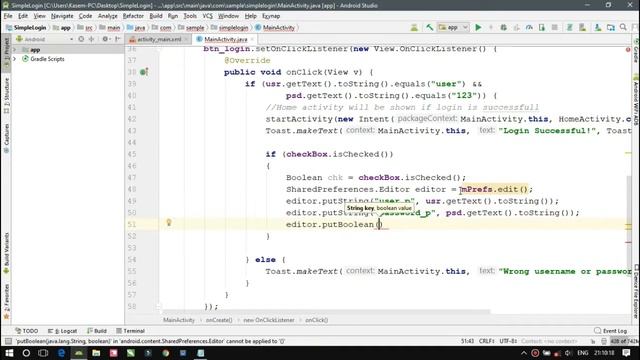Open the Tools menu

190,16
